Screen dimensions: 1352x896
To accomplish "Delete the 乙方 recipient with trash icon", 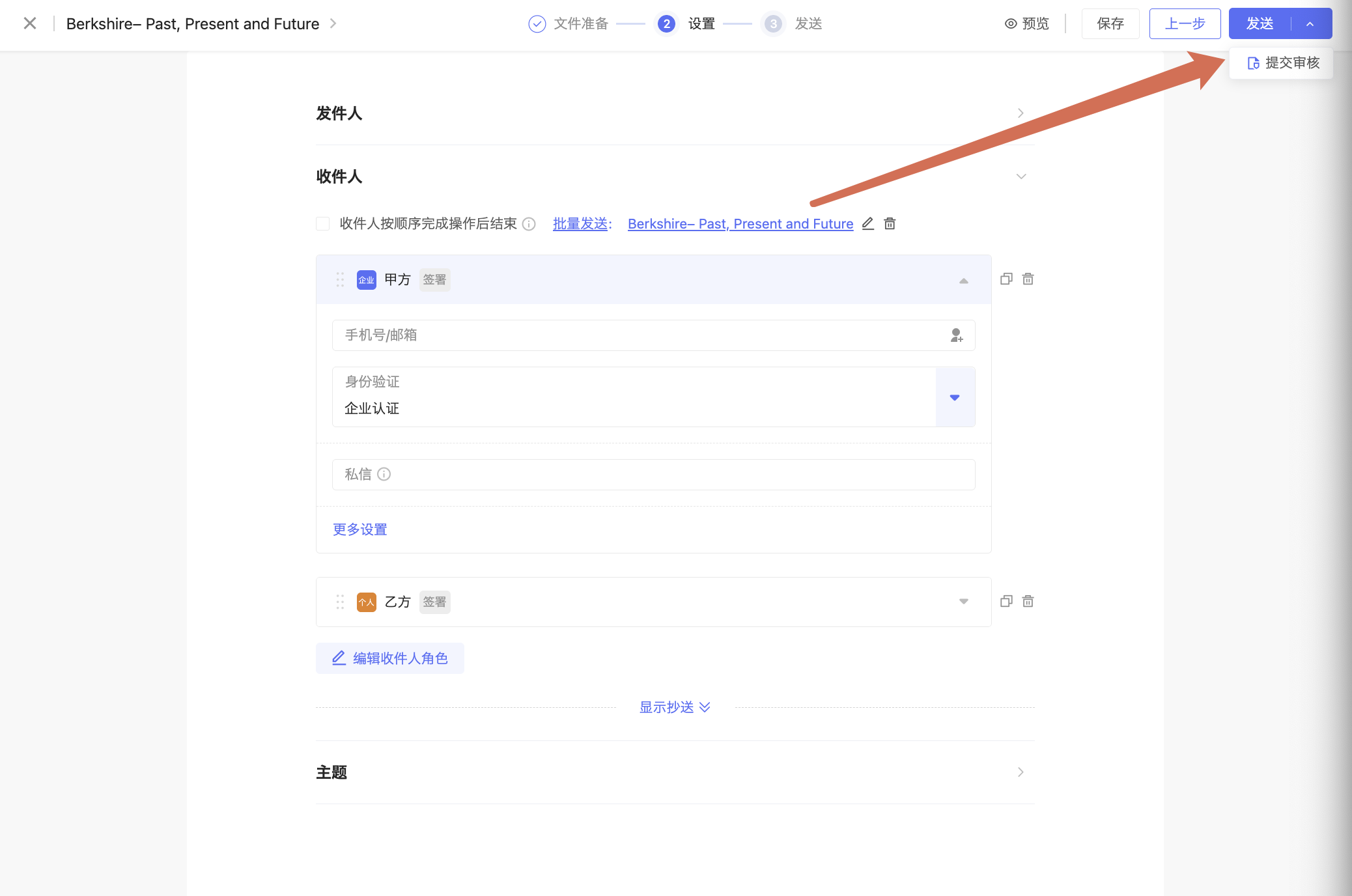I will pos(1028,601).
